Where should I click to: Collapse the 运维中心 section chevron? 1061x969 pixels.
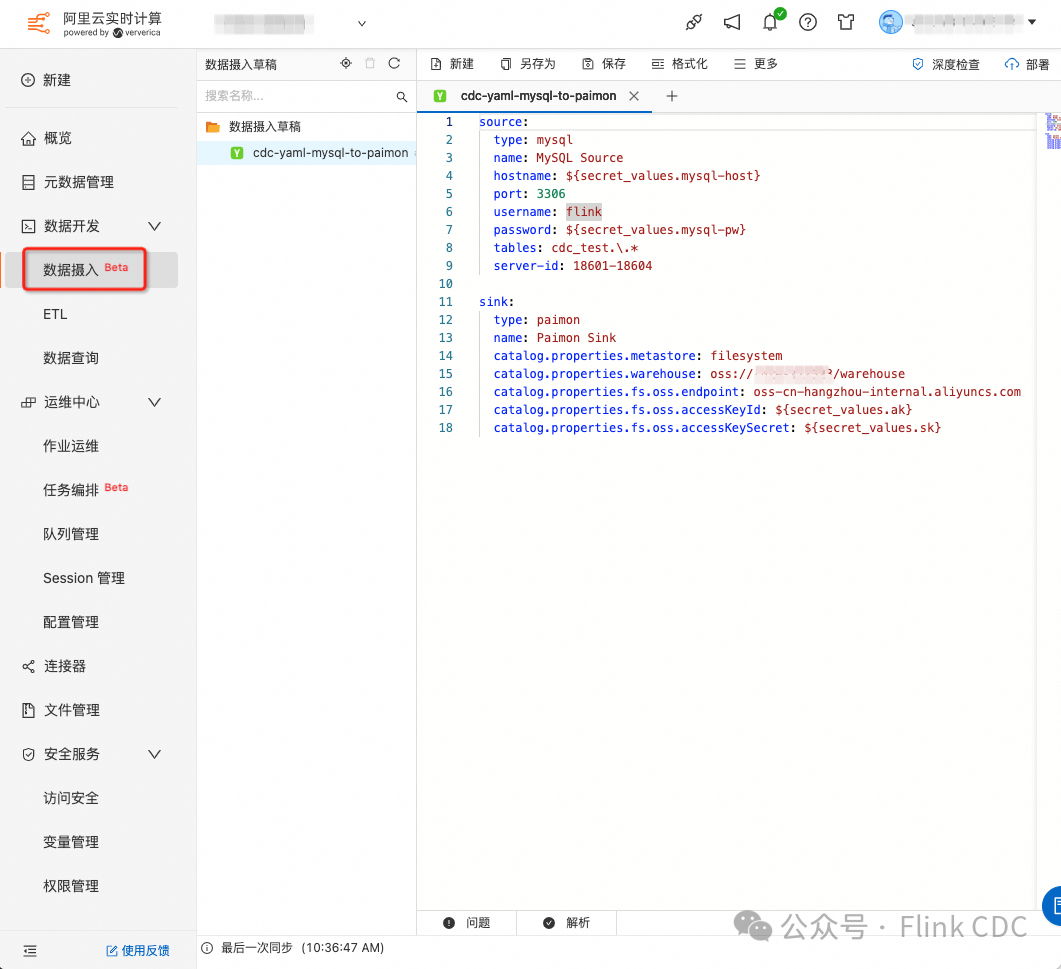[x=154, y=402]
